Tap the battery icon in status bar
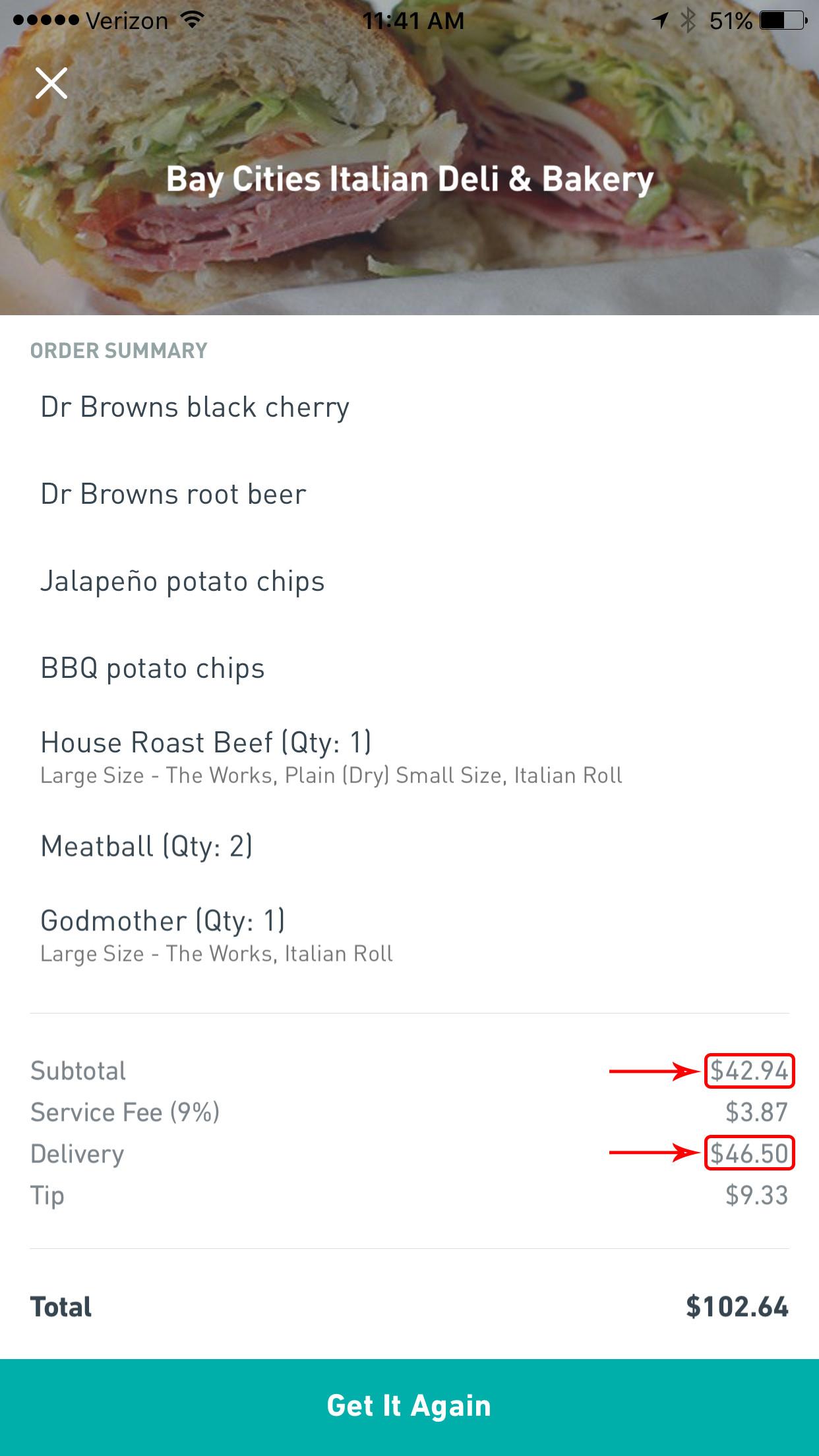 point(783,21)
